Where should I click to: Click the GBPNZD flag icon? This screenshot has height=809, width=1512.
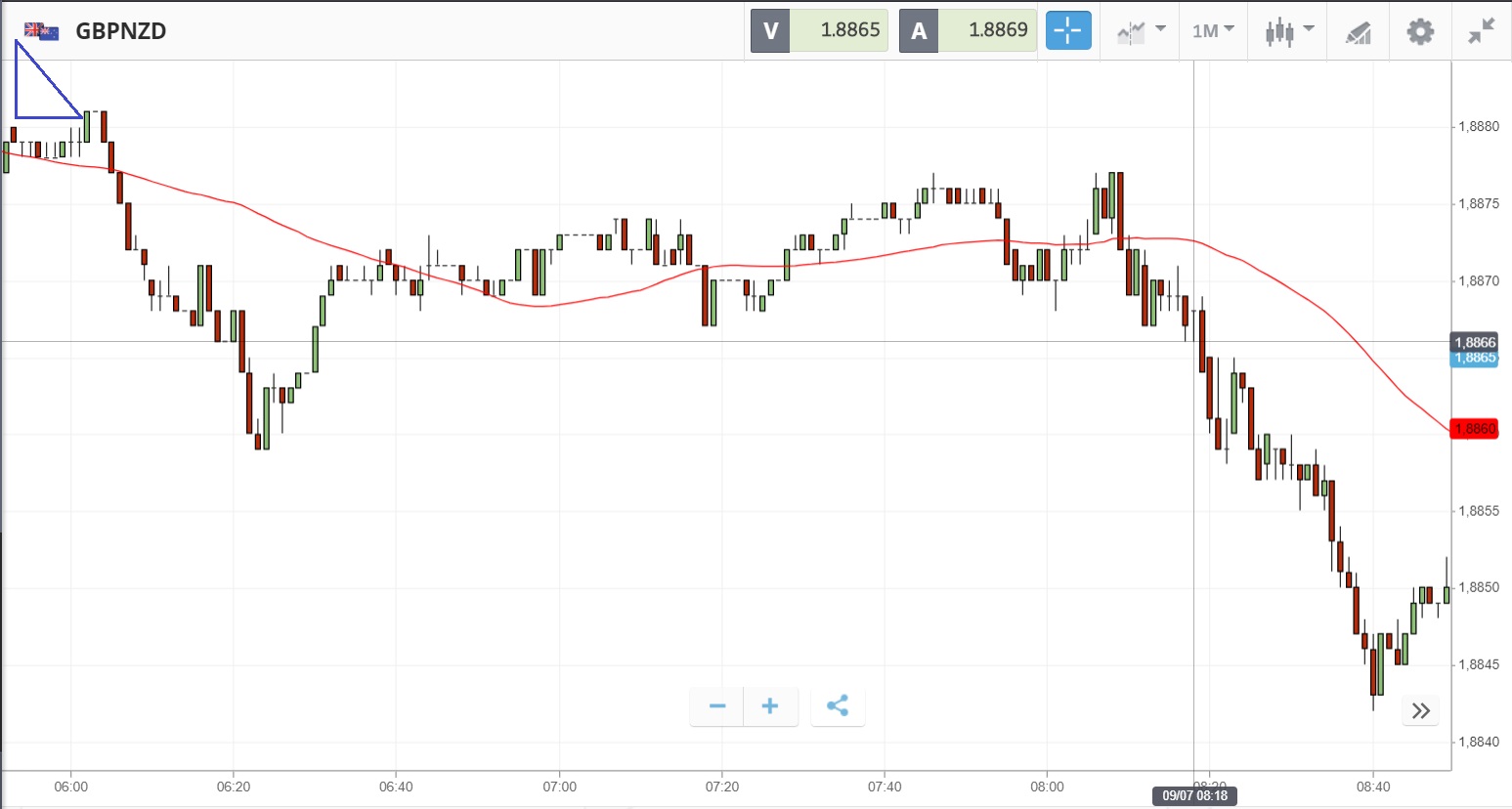click(x=42, y=31)
